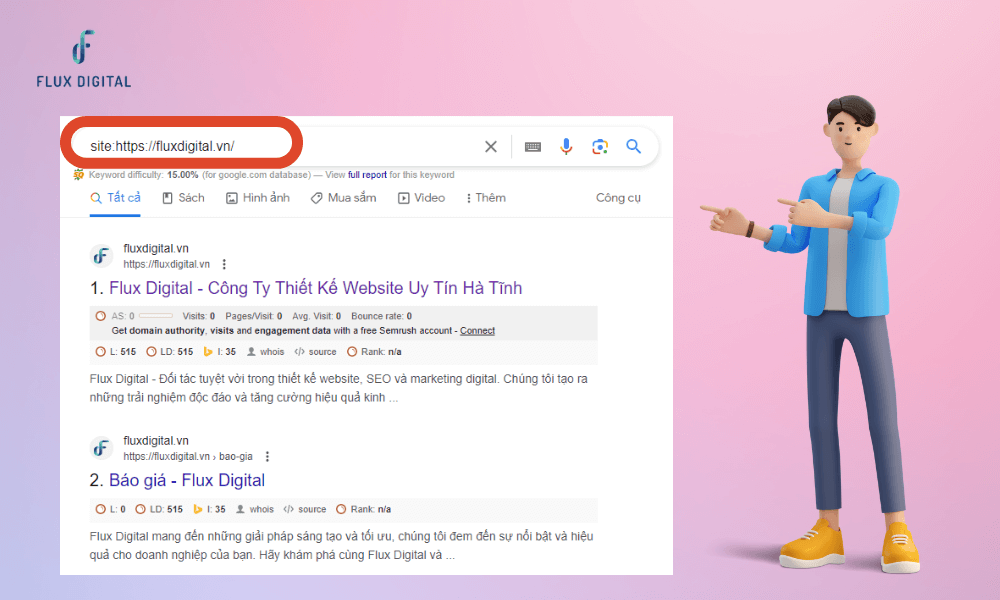Clear the search box with X icon
The image size is (1000, 600).
click(x=490, y=147)
